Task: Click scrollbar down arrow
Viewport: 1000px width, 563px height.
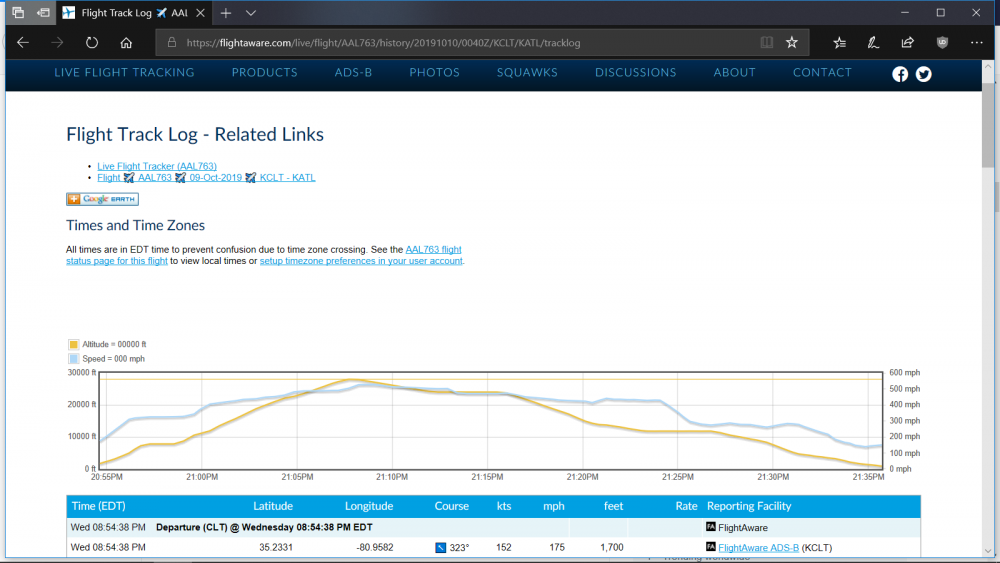Action: (x=989, y=551)
